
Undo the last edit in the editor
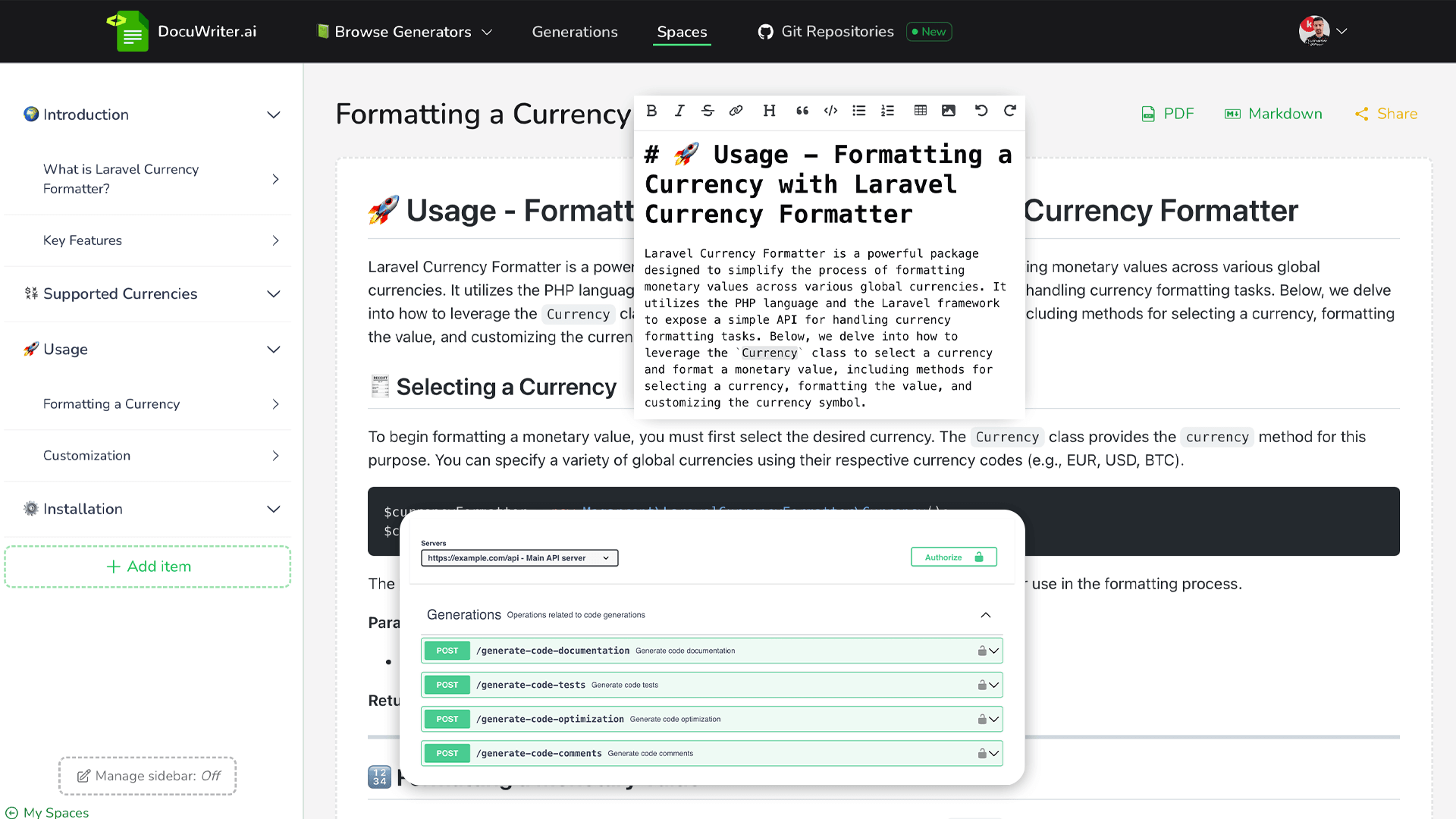[981, 111]
